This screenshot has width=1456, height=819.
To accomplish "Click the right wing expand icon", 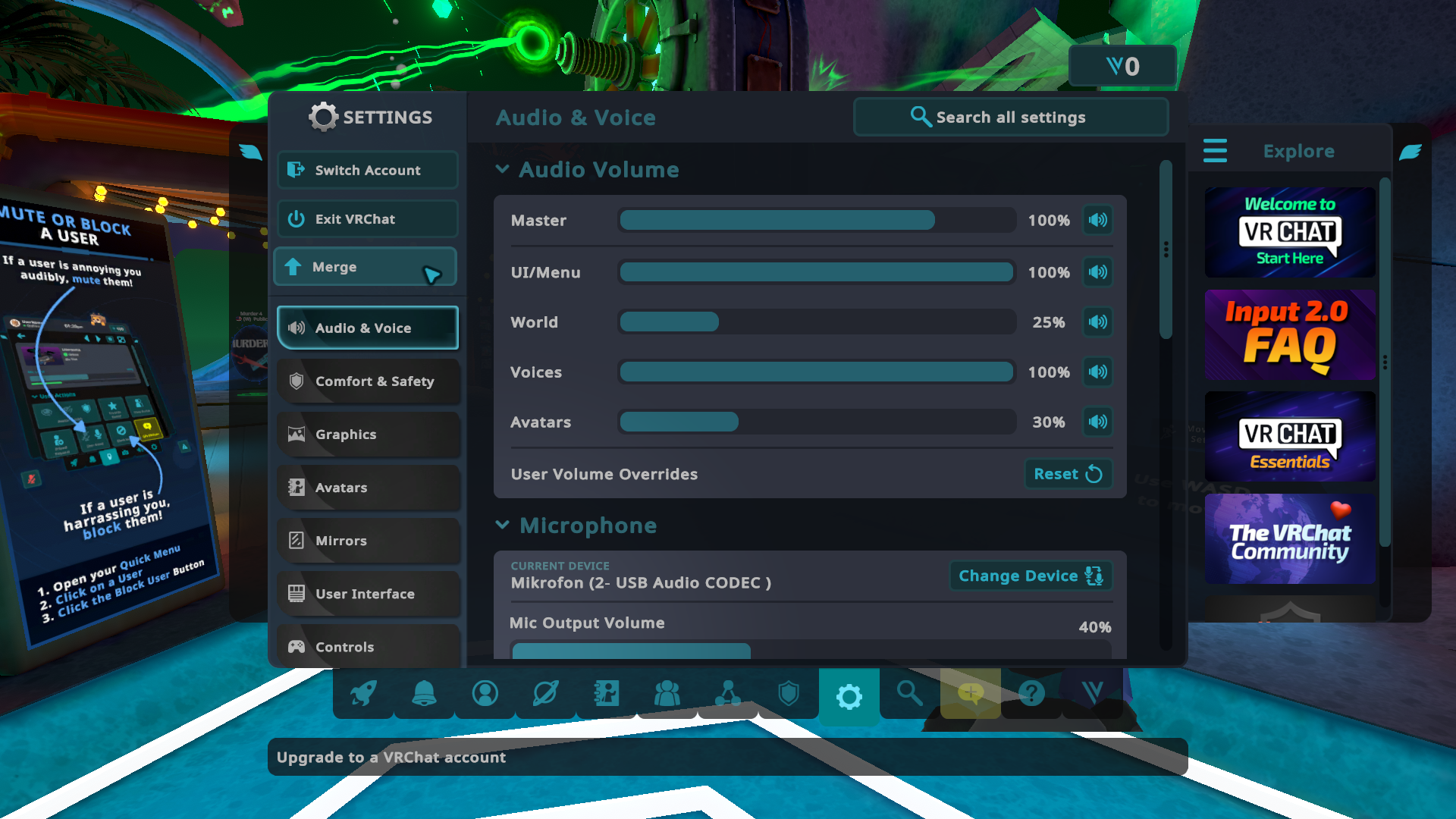I will pyautogui.click(x=1410, y=152).
